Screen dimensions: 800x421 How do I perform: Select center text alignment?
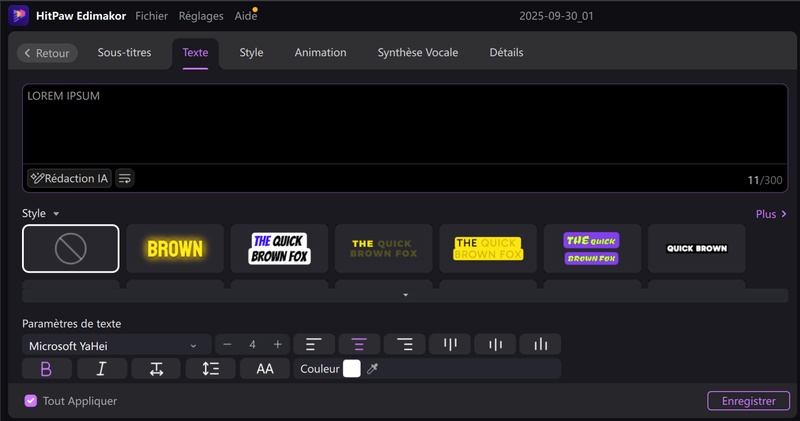click(x=359, y=345)
